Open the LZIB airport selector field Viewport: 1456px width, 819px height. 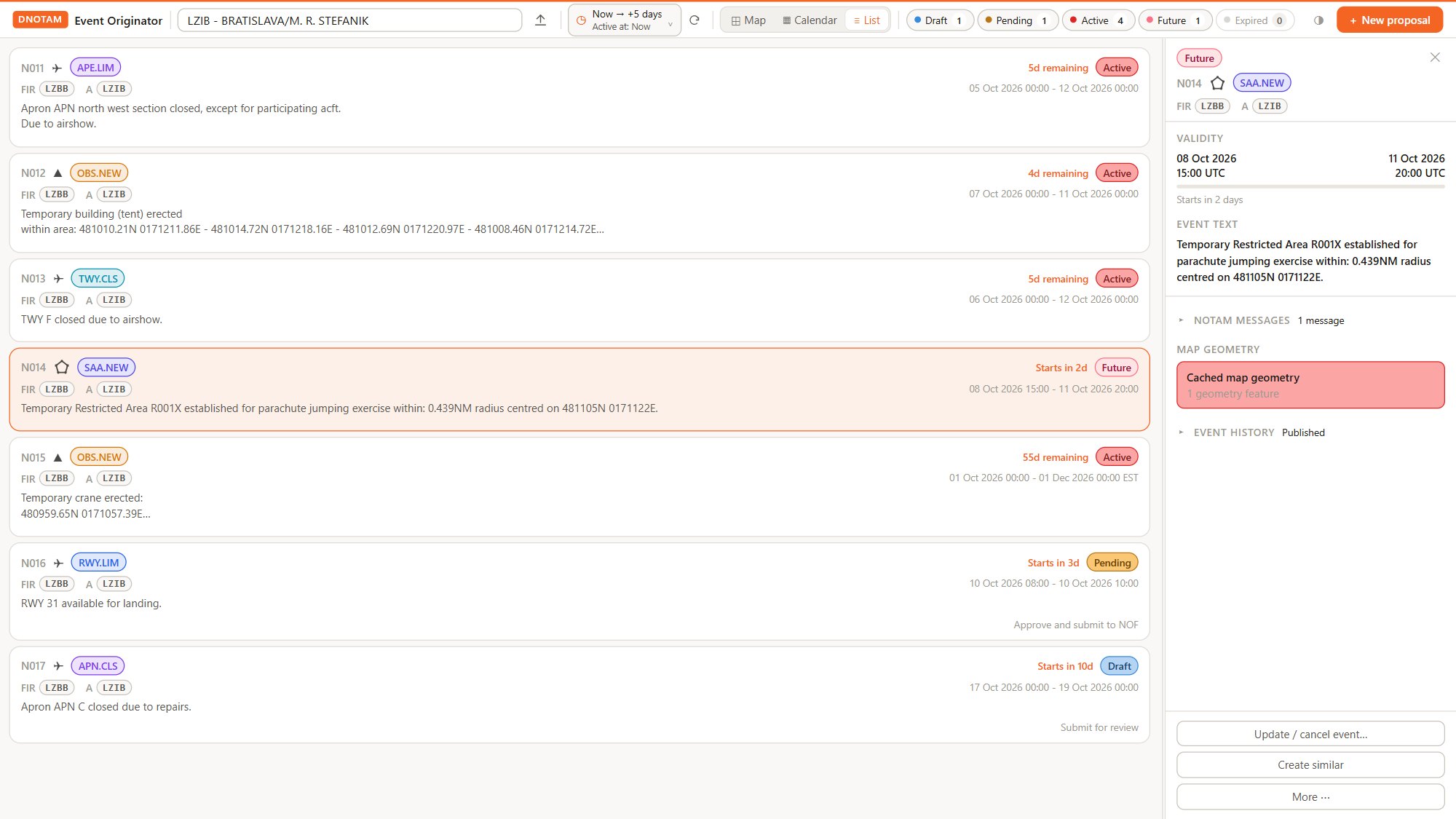point(349,20)
